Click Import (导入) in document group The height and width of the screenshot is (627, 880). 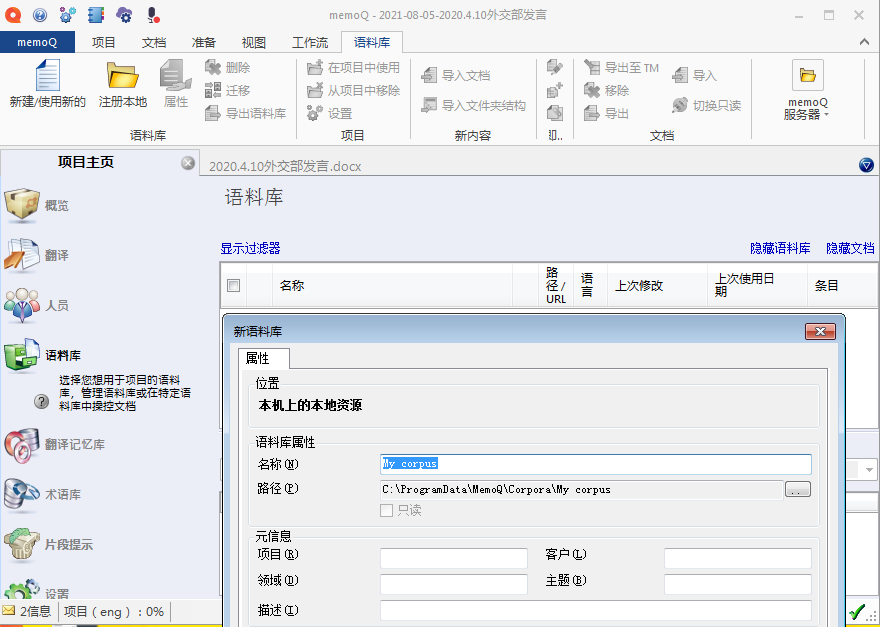(x=695, y=75)
